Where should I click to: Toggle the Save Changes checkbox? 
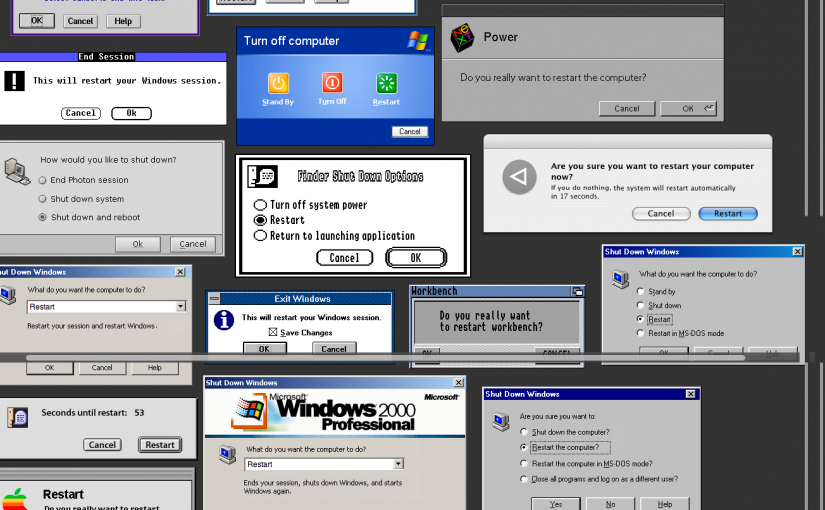pos(273,332)
